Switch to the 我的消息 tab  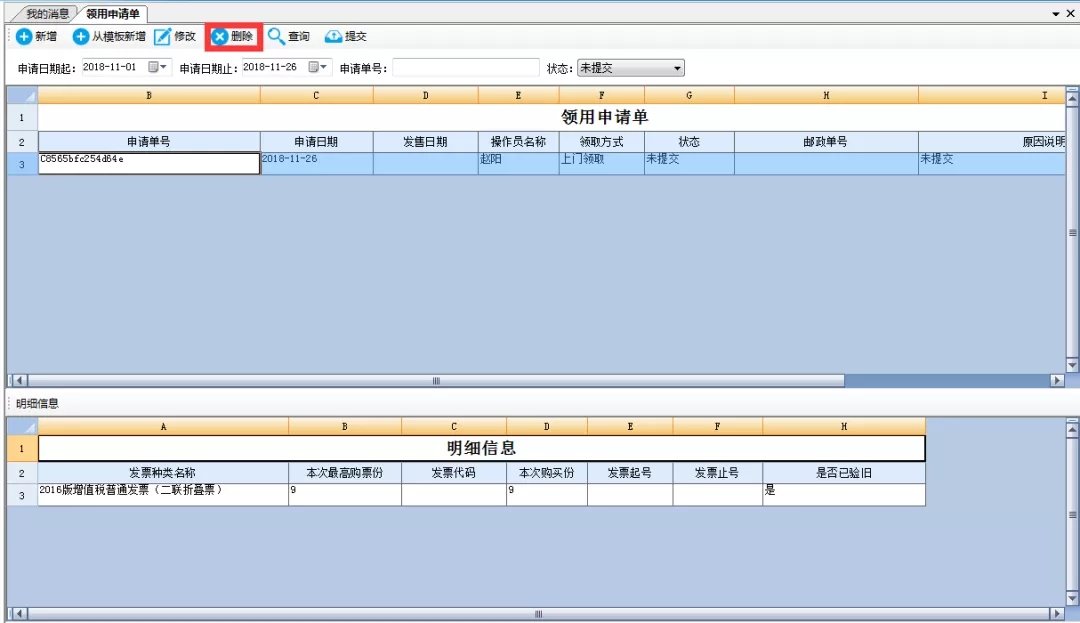[x=47, y=14]
